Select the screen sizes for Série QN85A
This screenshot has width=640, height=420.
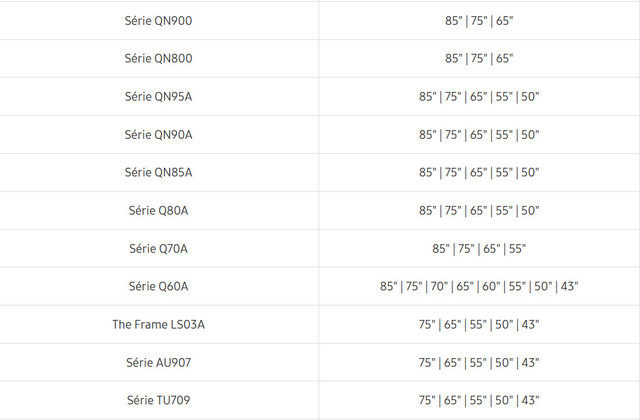point(479,172)
